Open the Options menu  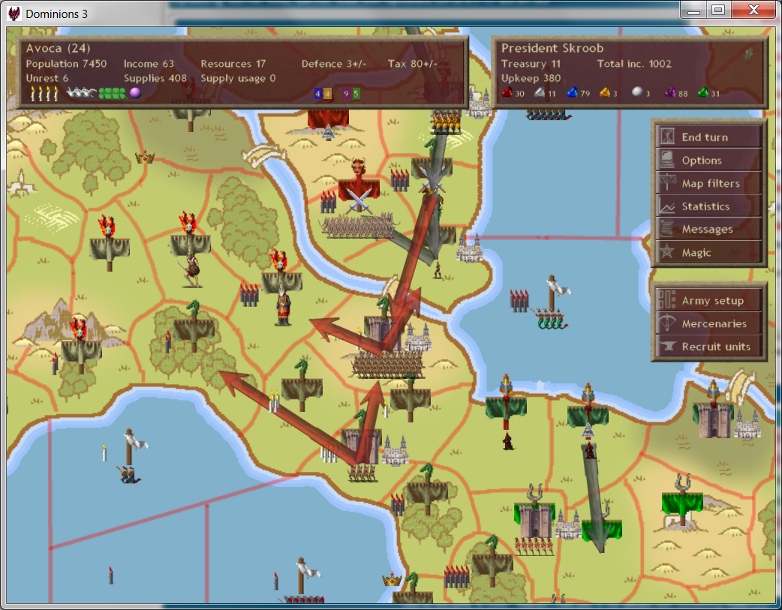tap(708, 160)
